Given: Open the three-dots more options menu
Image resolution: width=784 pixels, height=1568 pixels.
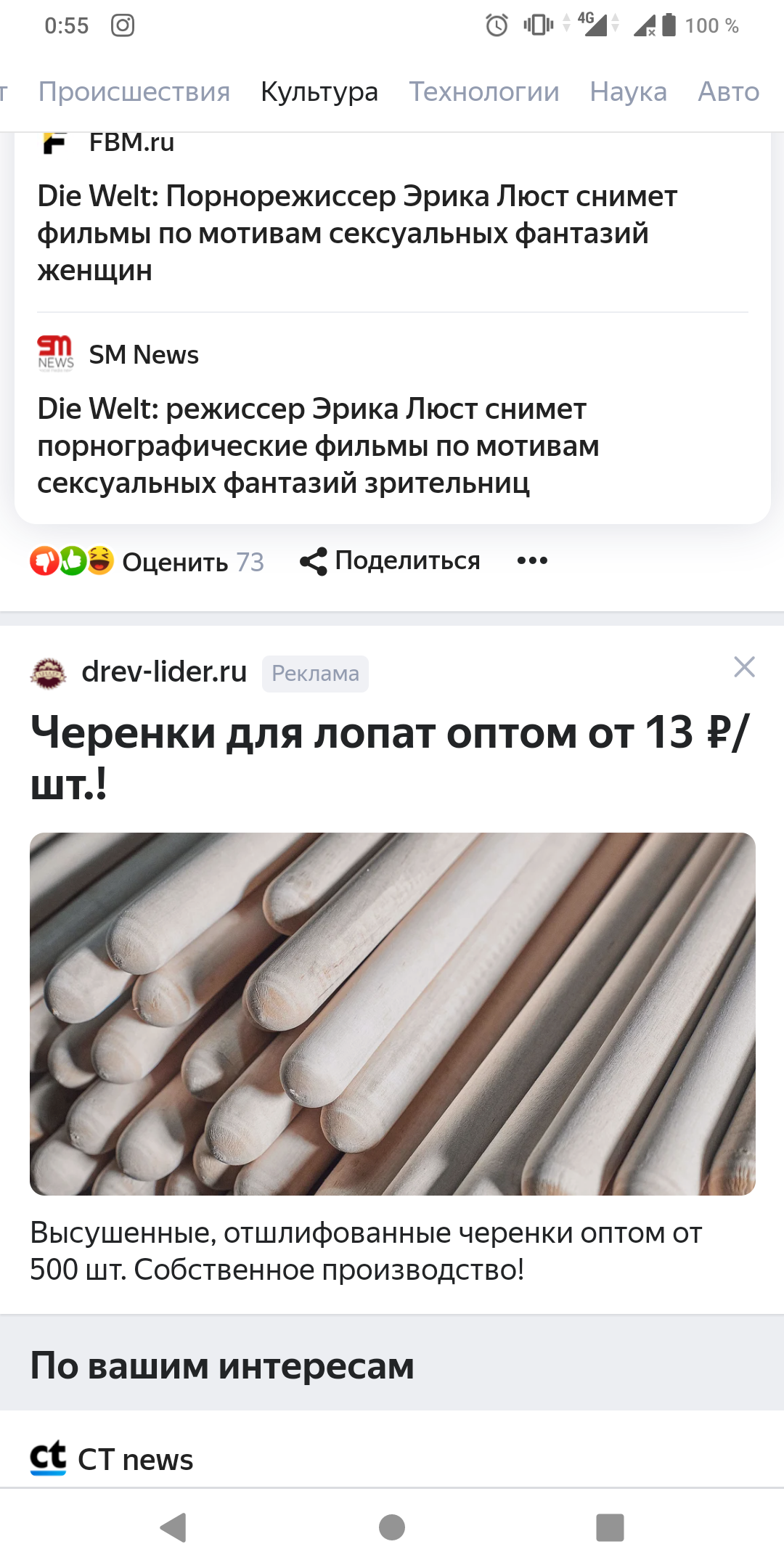Looking at the screenshot, I should 532,560.
